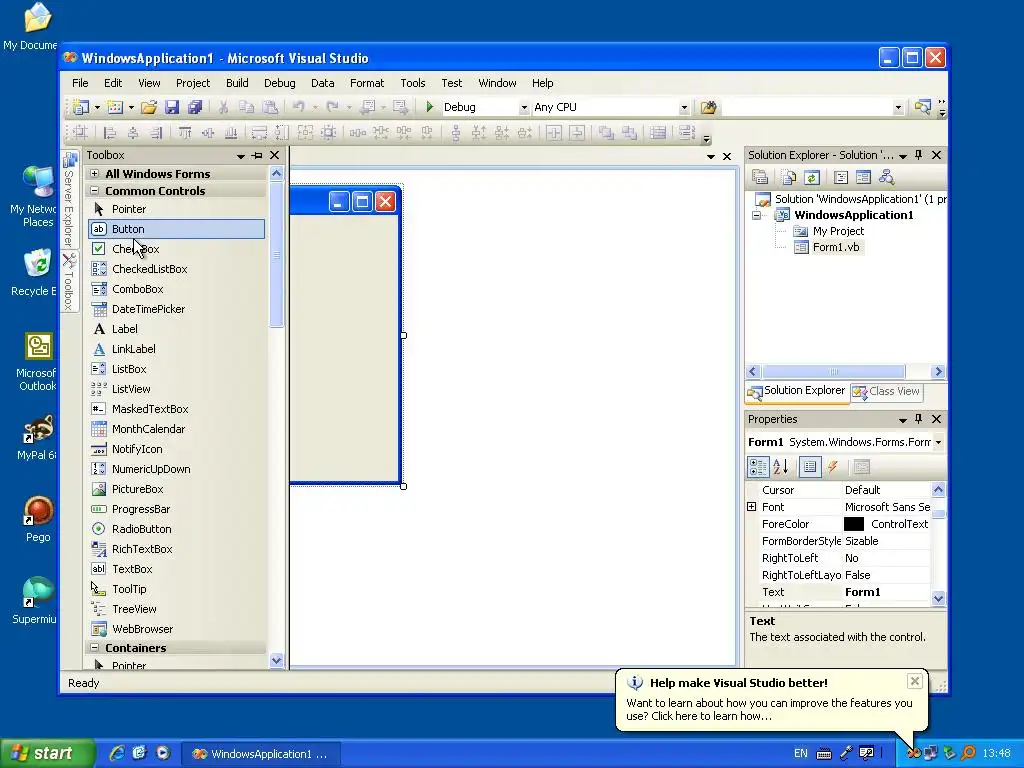Pin the Toolbox with auto-hide pushpin

tap(257, 155)
